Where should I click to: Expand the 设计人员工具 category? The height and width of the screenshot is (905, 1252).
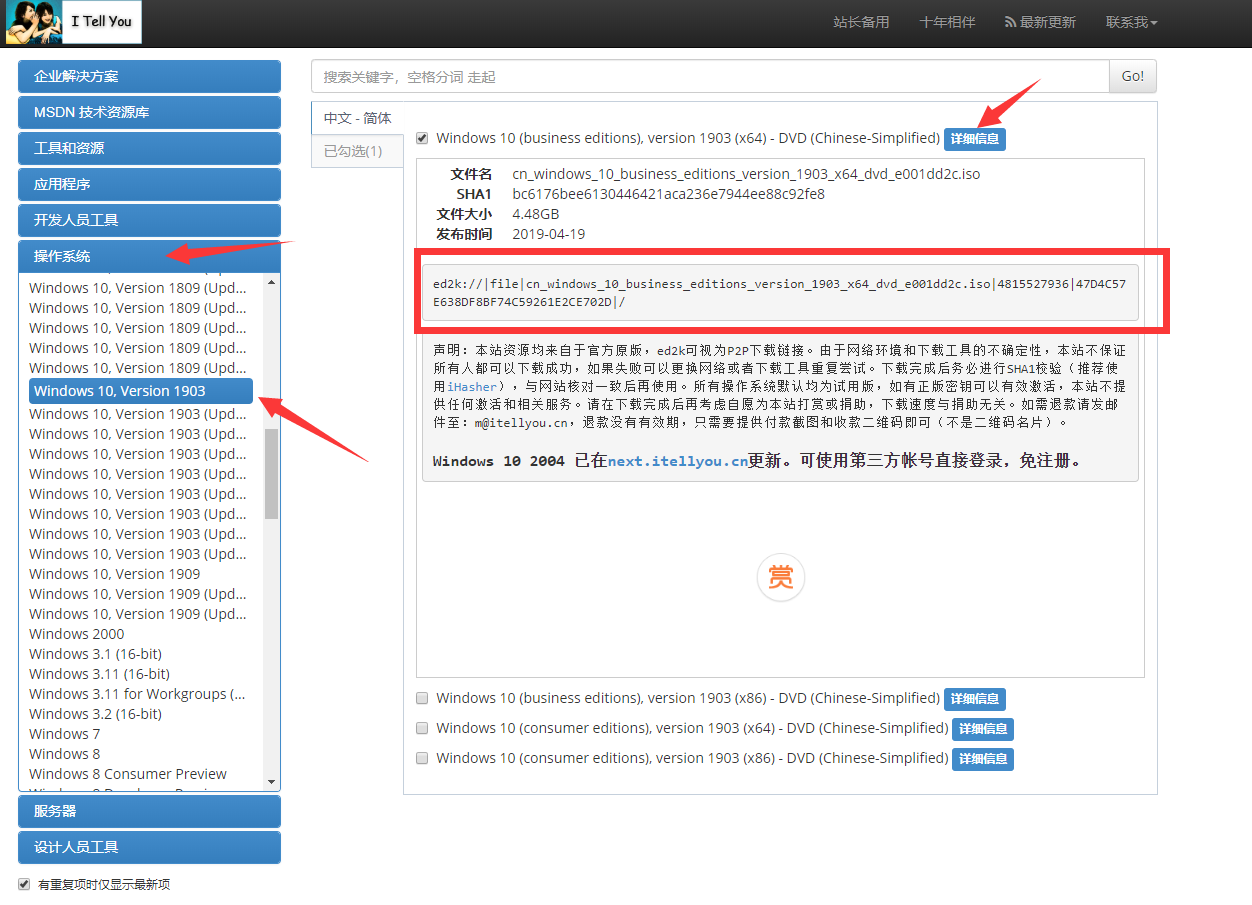149,847
